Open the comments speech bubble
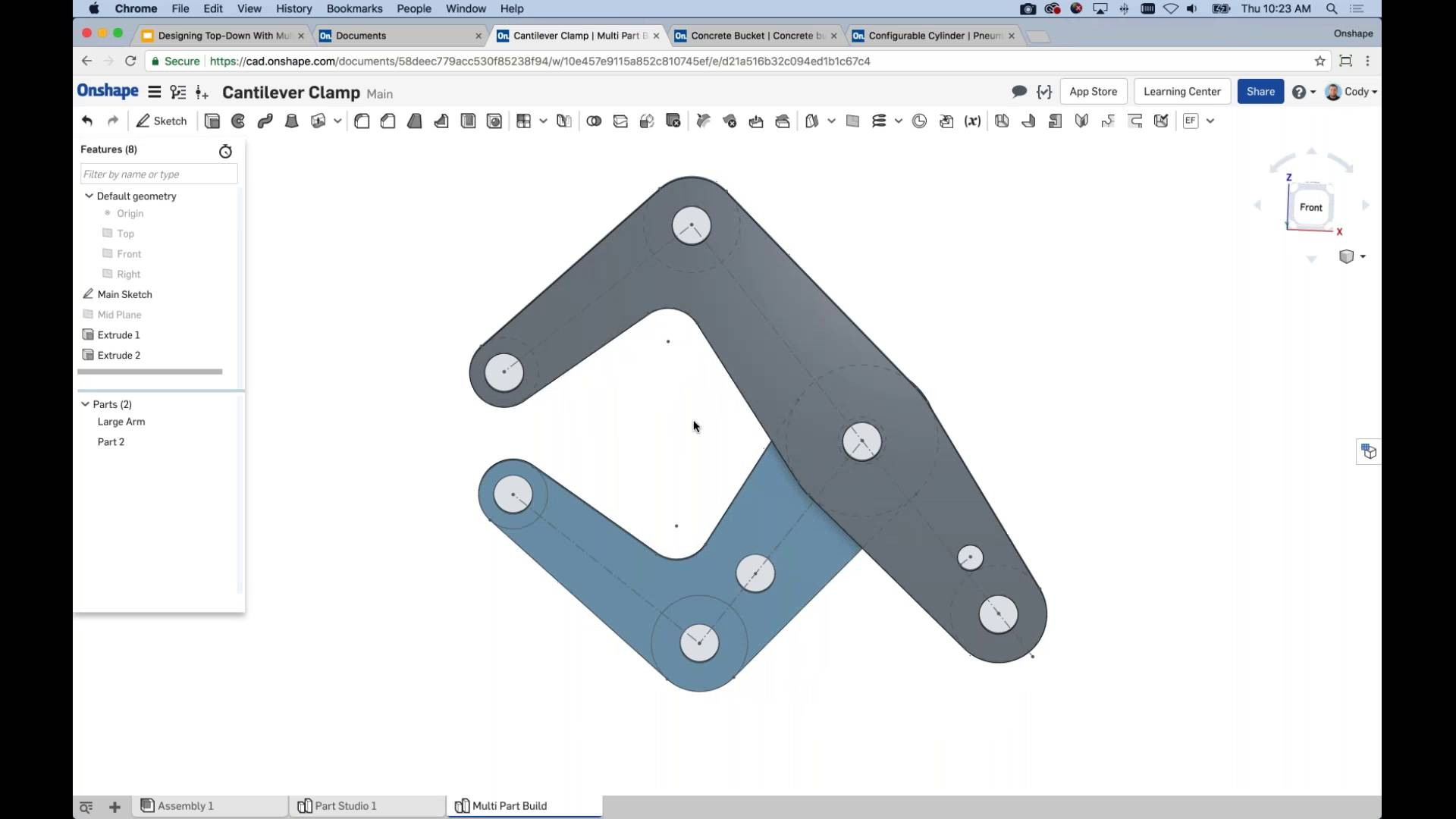 (1018, 92)
